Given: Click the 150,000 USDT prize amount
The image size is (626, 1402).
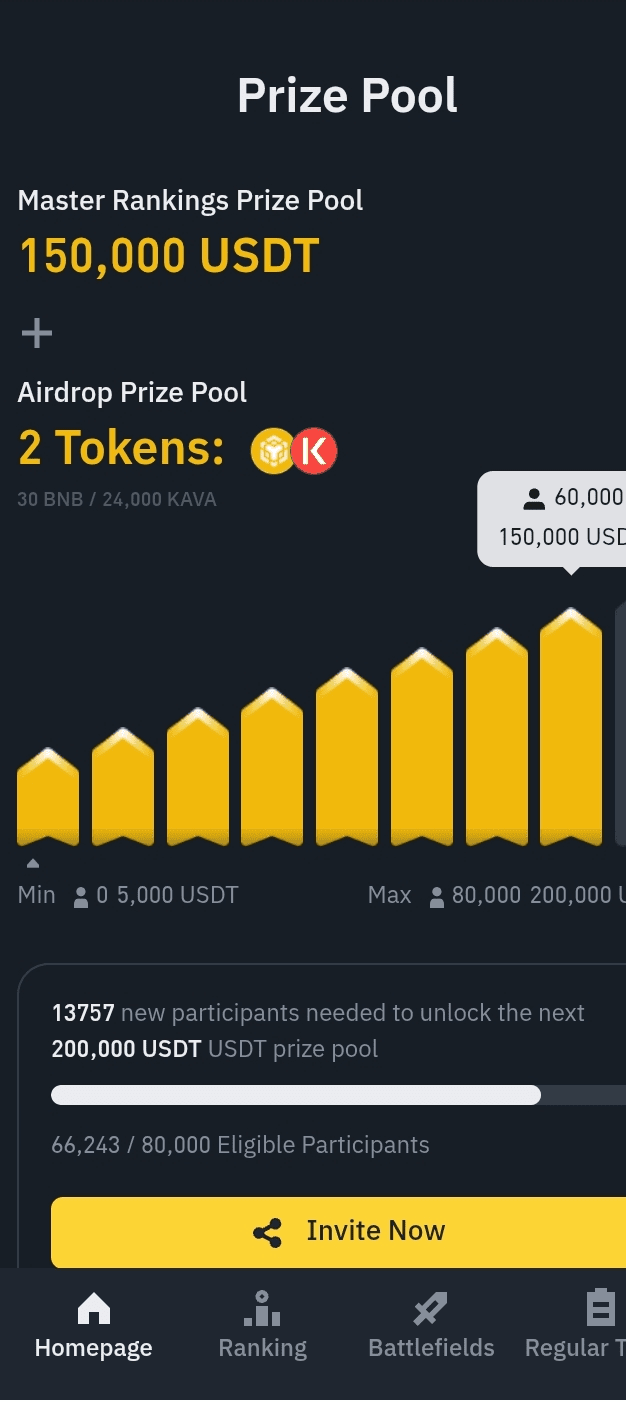Looking at the screenshot, I should pyautogui.click(x=169, y=256).
